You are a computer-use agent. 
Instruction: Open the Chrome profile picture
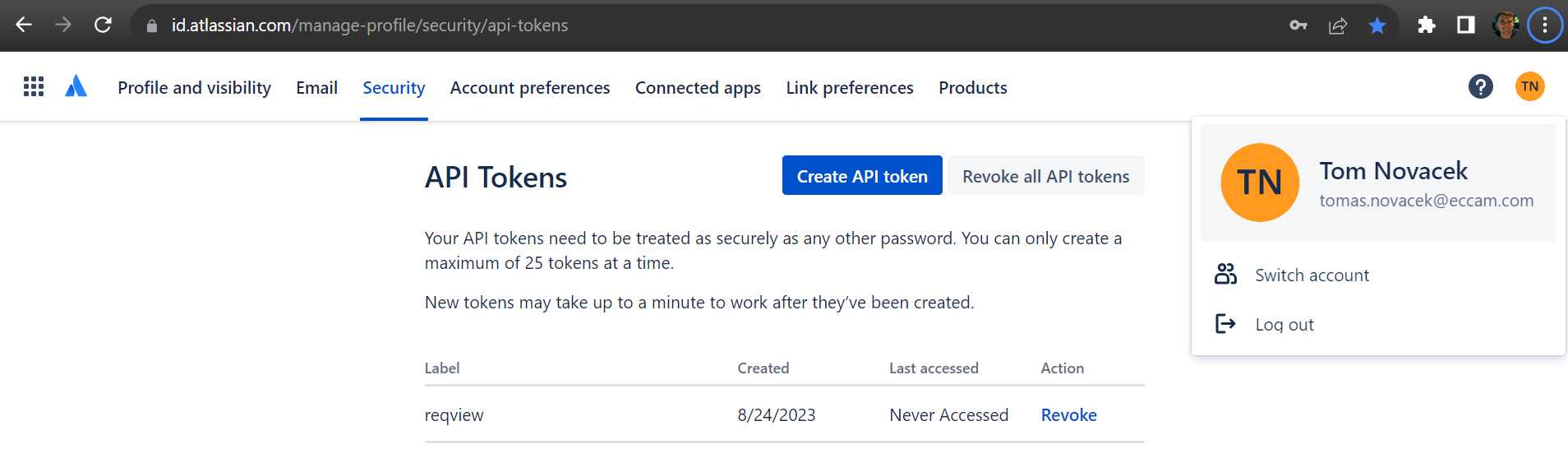pyautogui.click(x=1506, y=25)
